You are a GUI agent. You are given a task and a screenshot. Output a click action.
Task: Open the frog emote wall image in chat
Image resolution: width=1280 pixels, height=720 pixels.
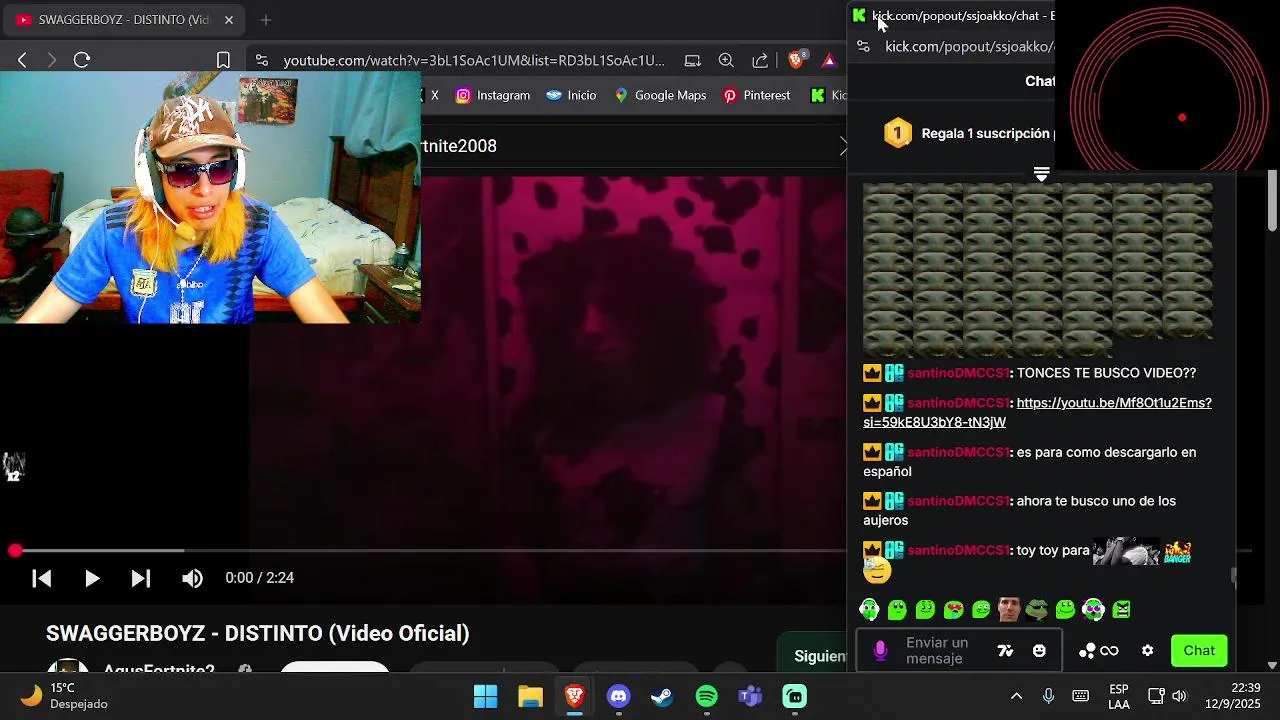1037,270
